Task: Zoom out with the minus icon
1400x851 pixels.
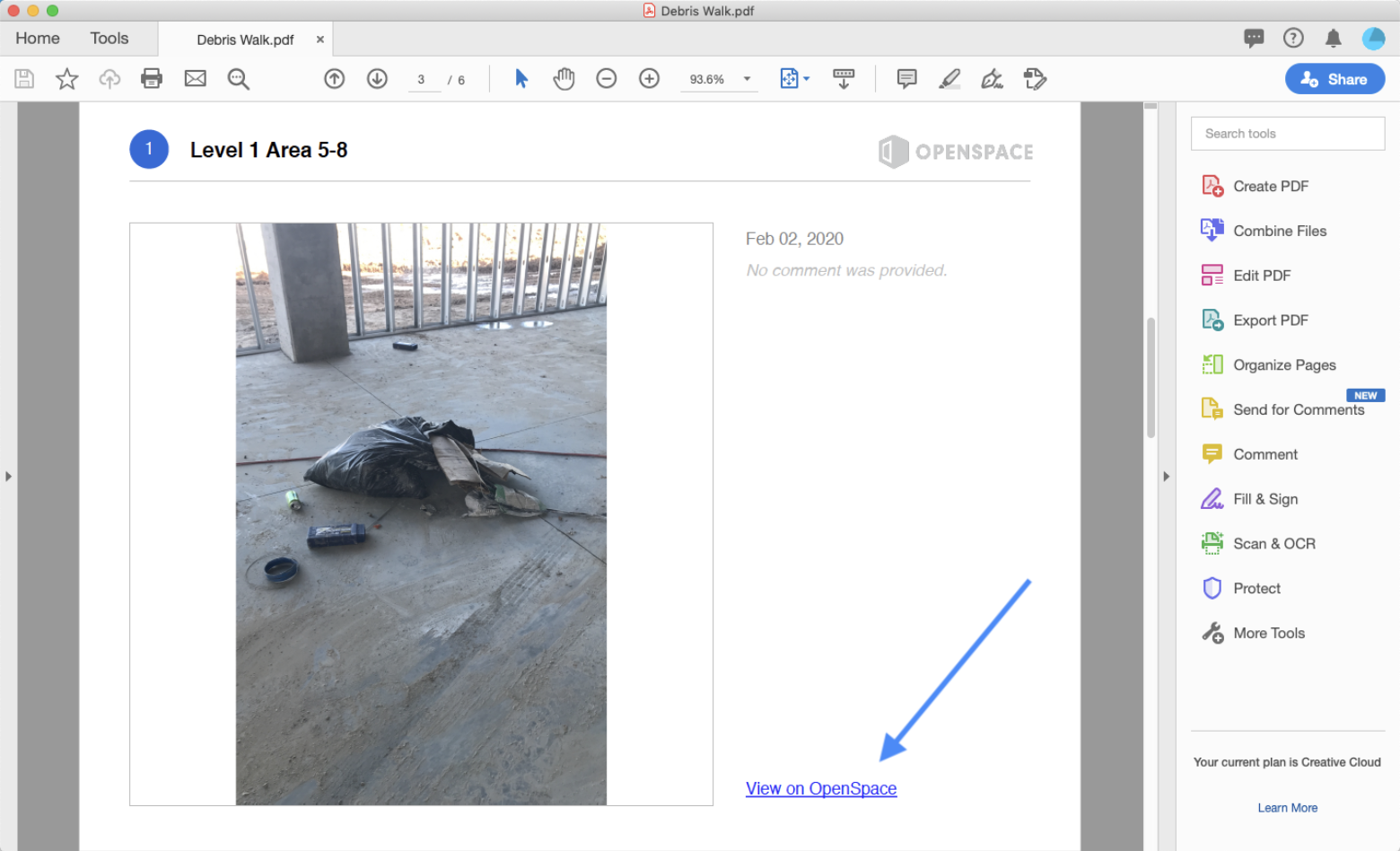Action: coord(607,79)
